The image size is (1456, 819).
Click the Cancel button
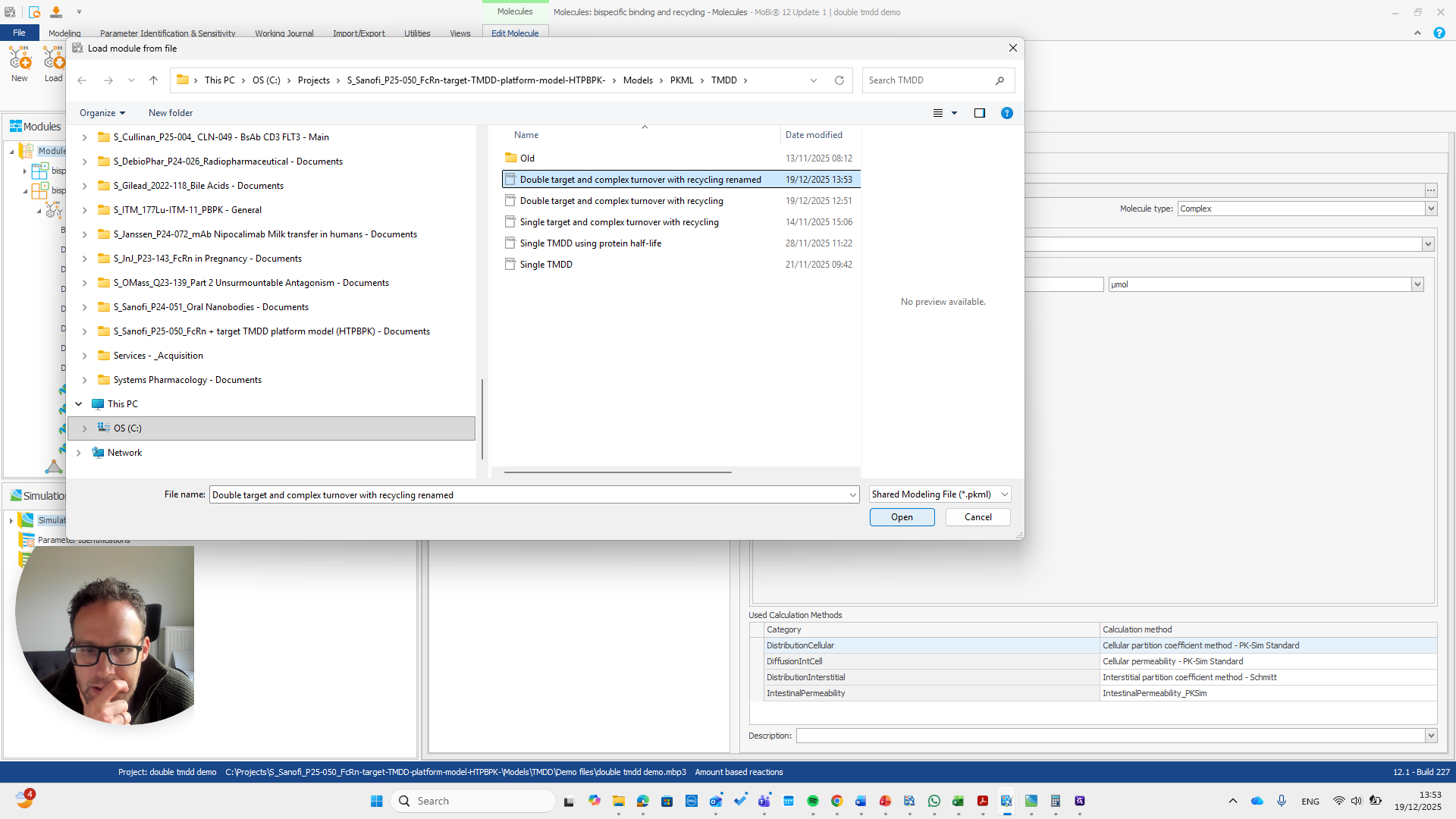tap(977, 517)
